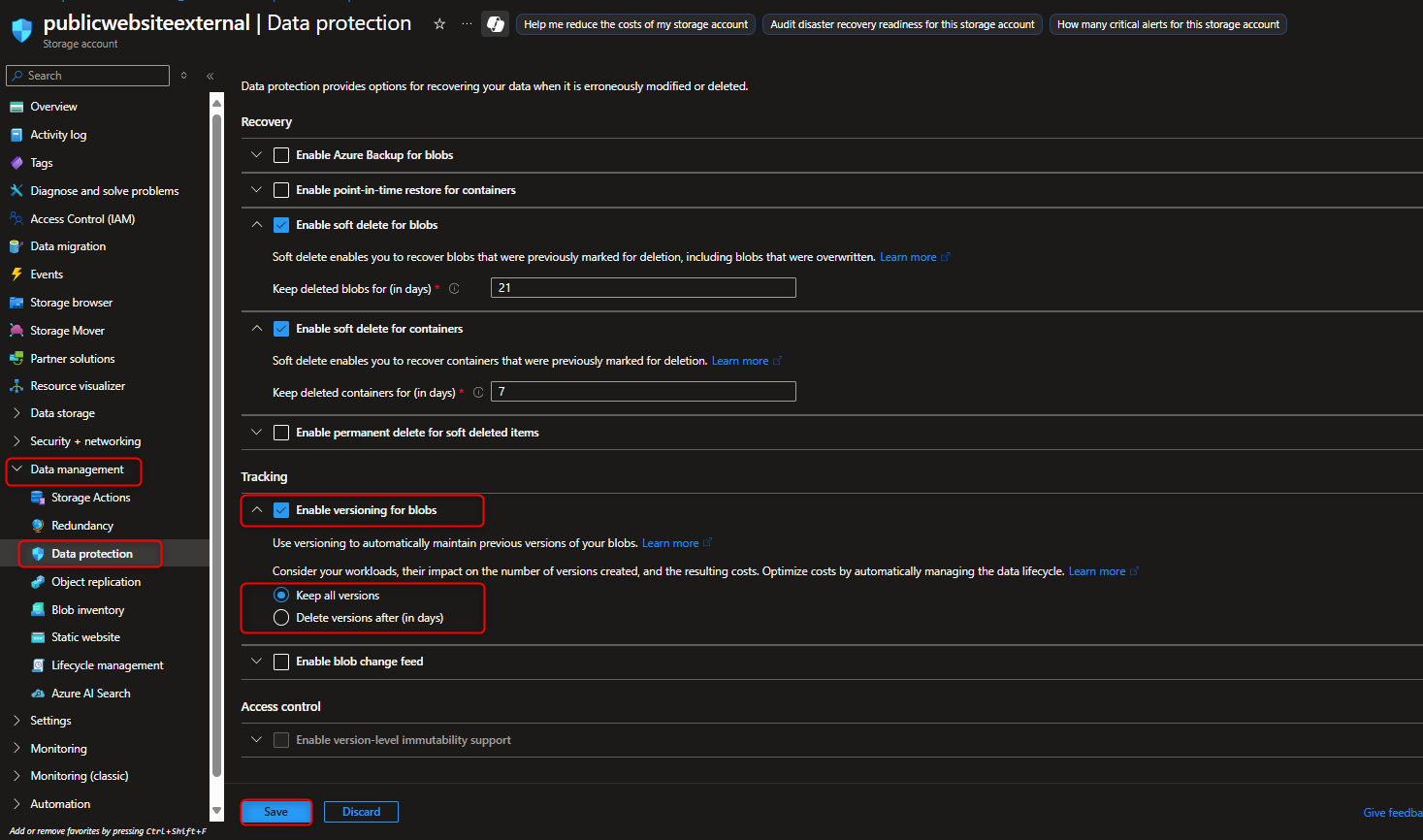
Task: Open Learn more link about blob versioning
Action: pyautogui.click(x=677, y=543)
